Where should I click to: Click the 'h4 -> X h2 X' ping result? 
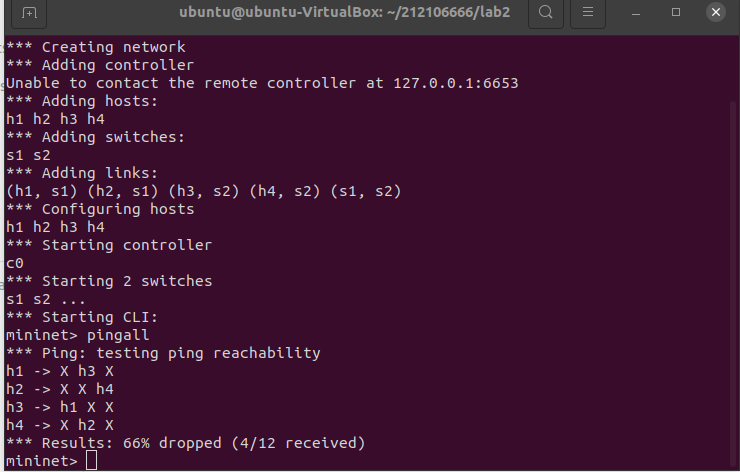click(x=60, y=425)
